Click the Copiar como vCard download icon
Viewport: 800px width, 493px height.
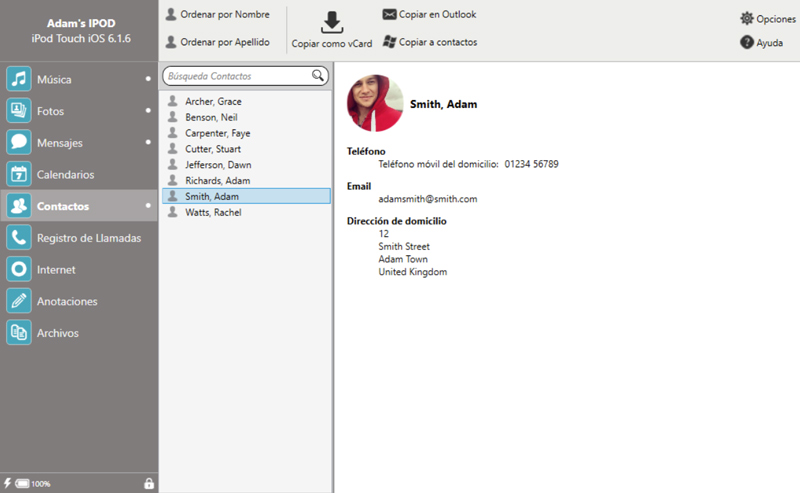click(x=332, y=22)
